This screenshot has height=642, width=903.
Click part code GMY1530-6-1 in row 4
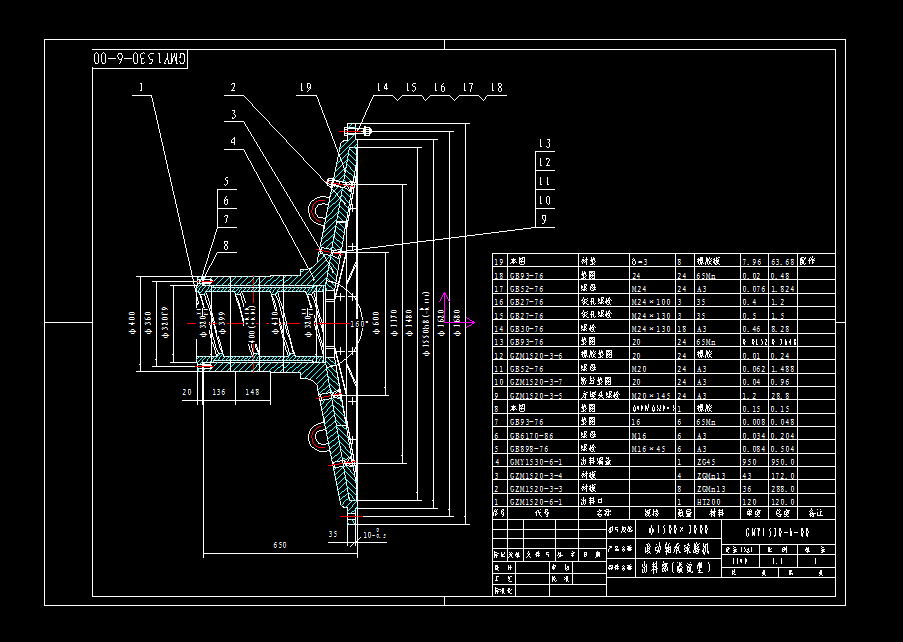click(536, 462)
